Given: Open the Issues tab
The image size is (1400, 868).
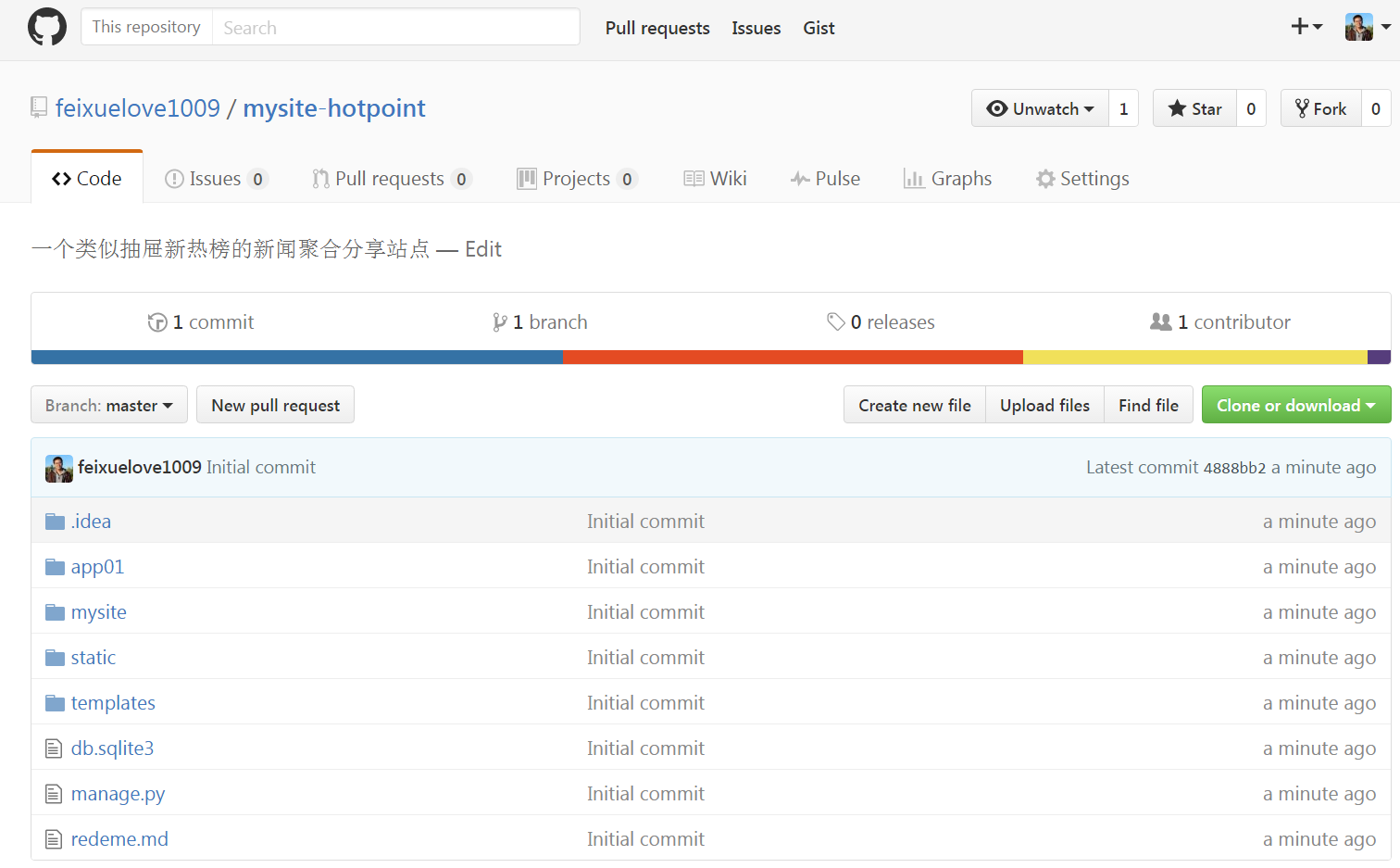Looking at the screenshot, I should tap(215, 179).
